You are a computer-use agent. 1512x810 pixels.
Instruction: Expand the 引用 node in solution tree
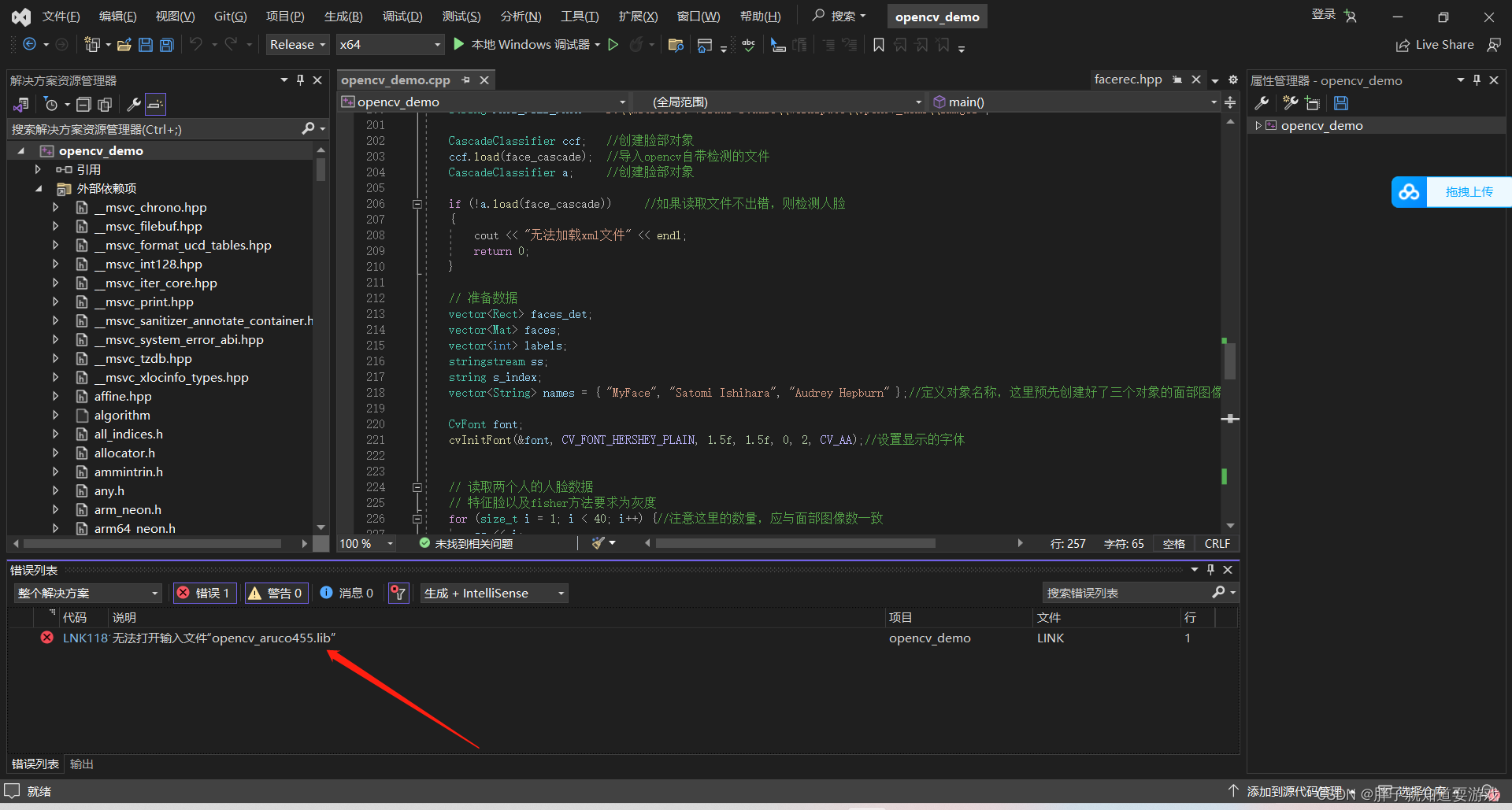[38, 169]
